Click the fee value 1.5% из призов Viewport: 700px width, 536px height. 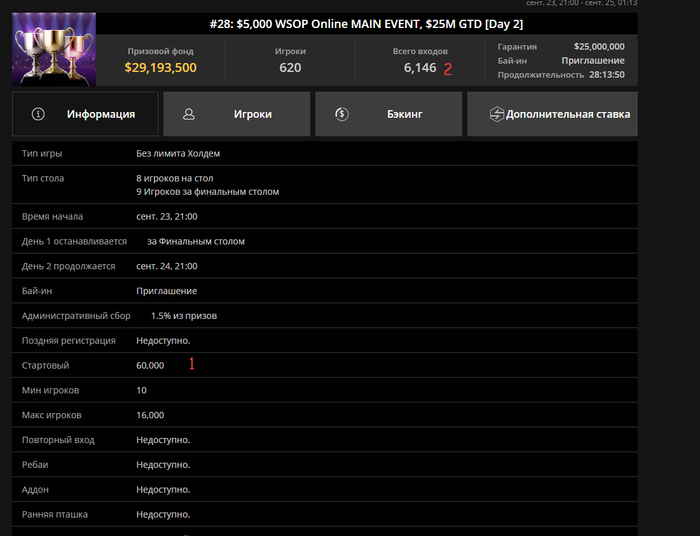pos(184,316)
